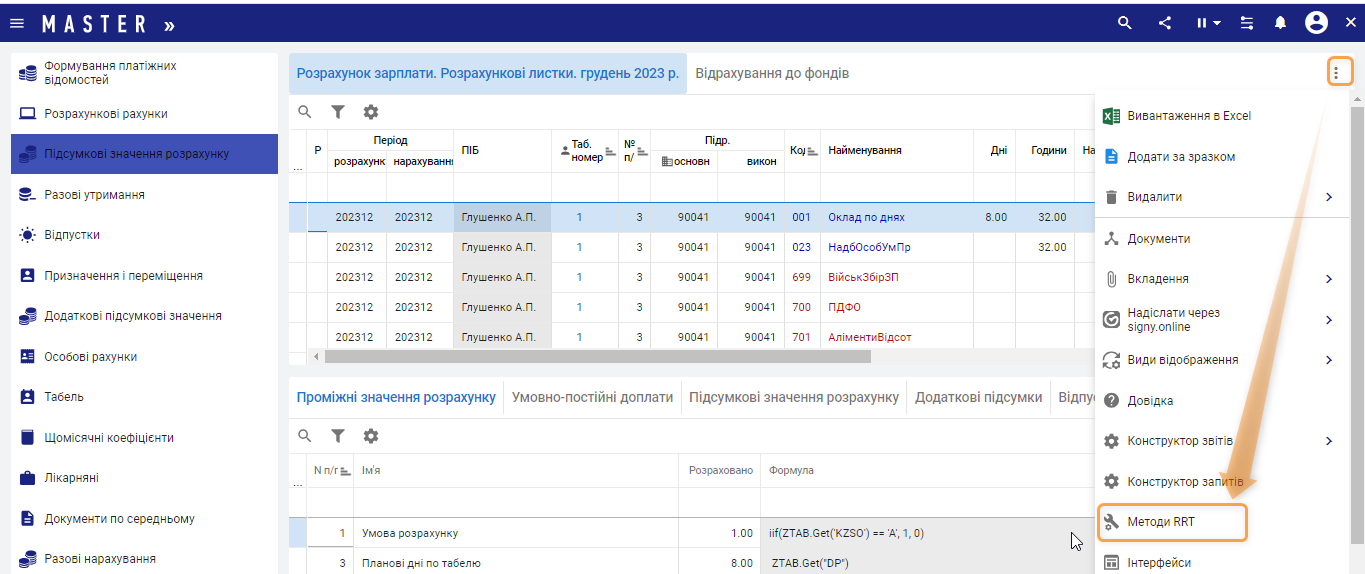Switch to Відрахування до фондів tab

click(x=772, y=74)
